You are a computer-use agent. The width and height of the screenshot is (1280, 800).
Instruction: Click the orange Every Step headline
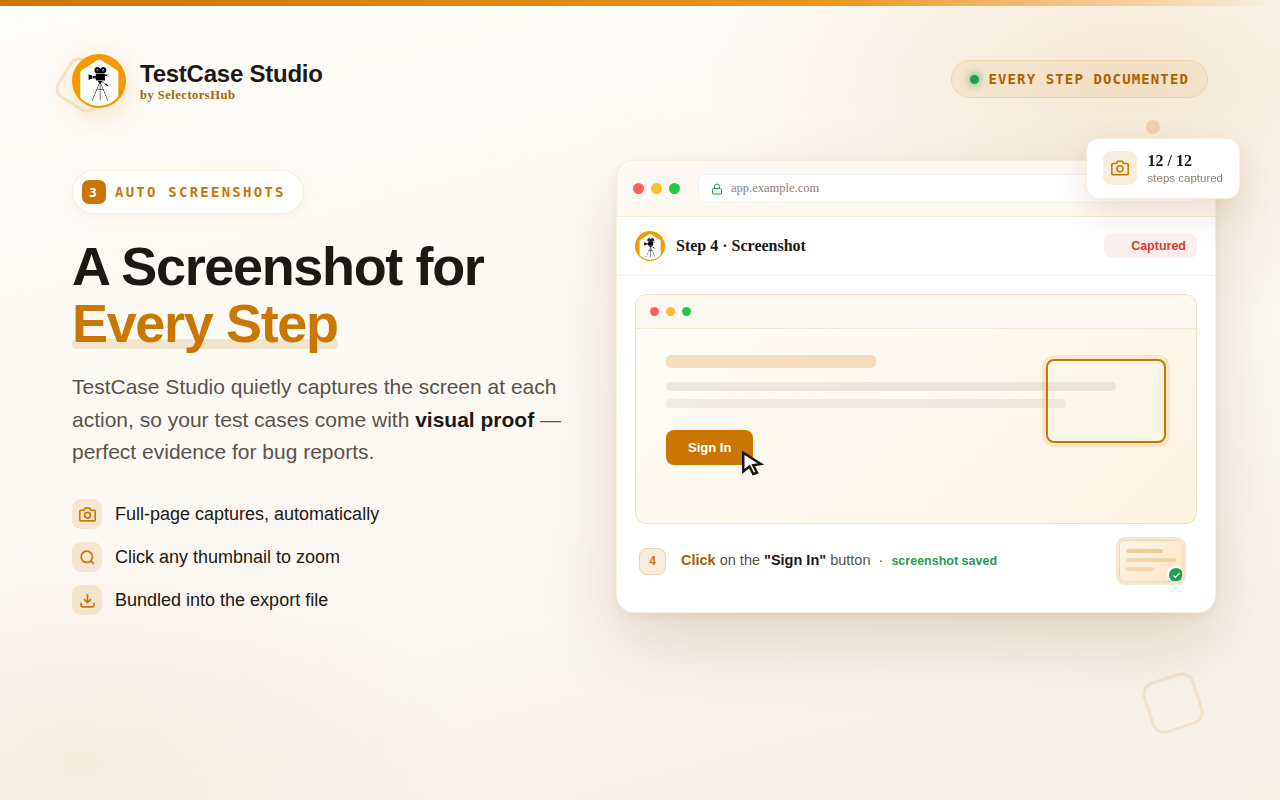click(x=205, y=324)
